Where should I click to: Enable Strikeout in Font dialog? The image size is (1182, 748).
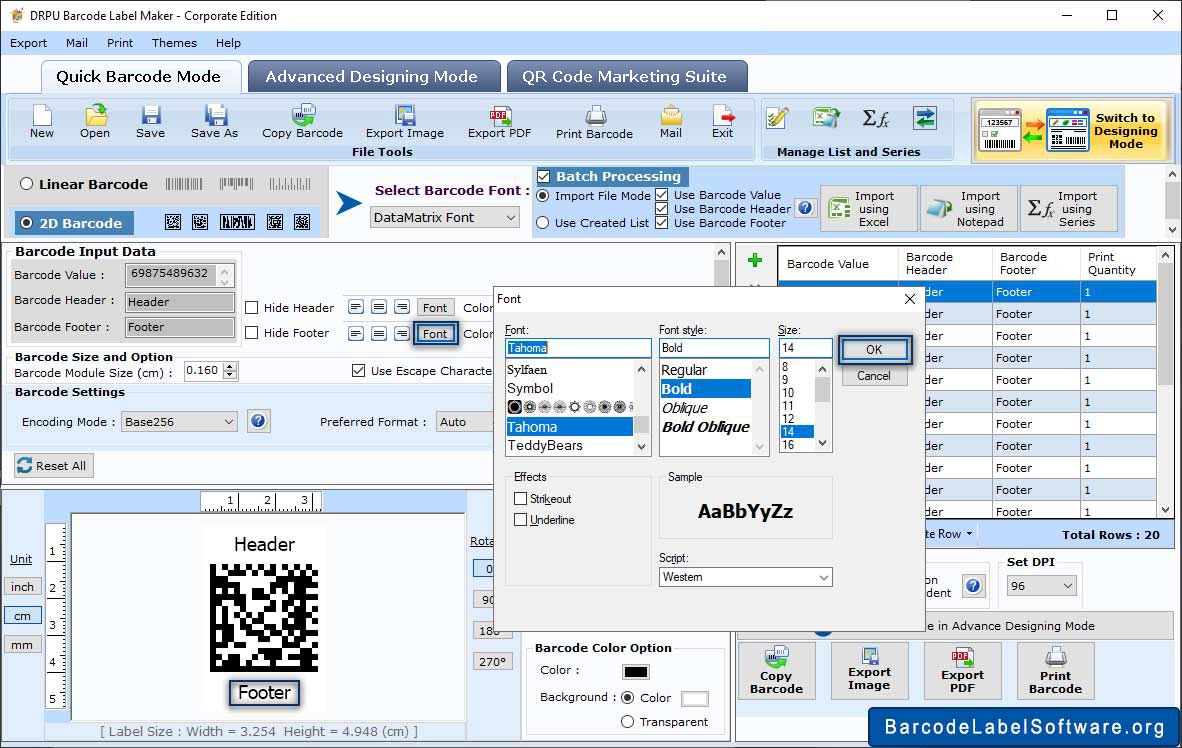[x=520, y=498]
